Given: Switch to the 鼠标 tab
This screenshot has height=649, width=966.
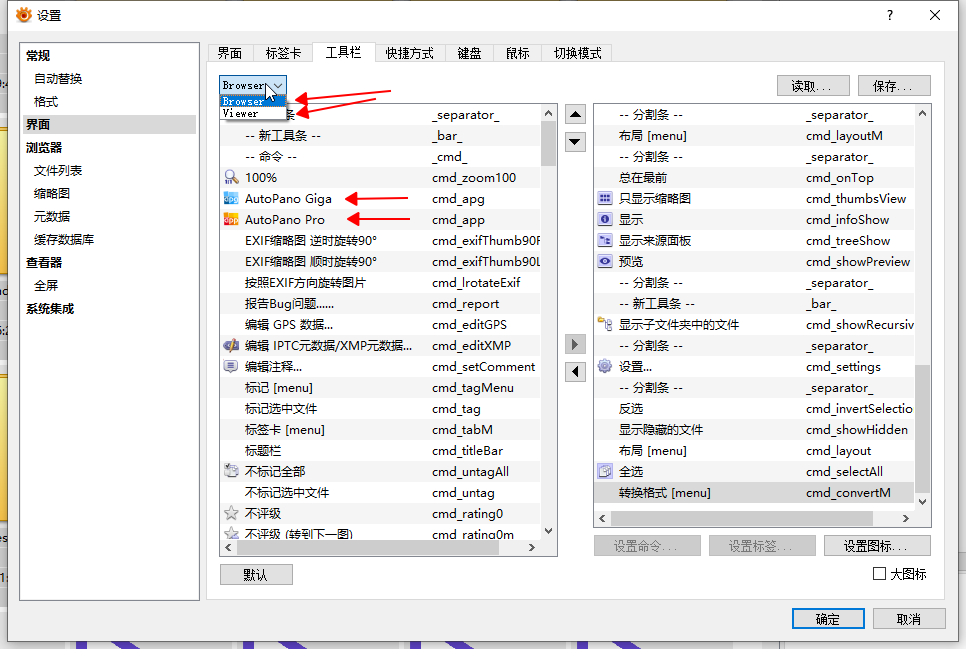Looking at the screenshot, I should [x=518, y=53].
